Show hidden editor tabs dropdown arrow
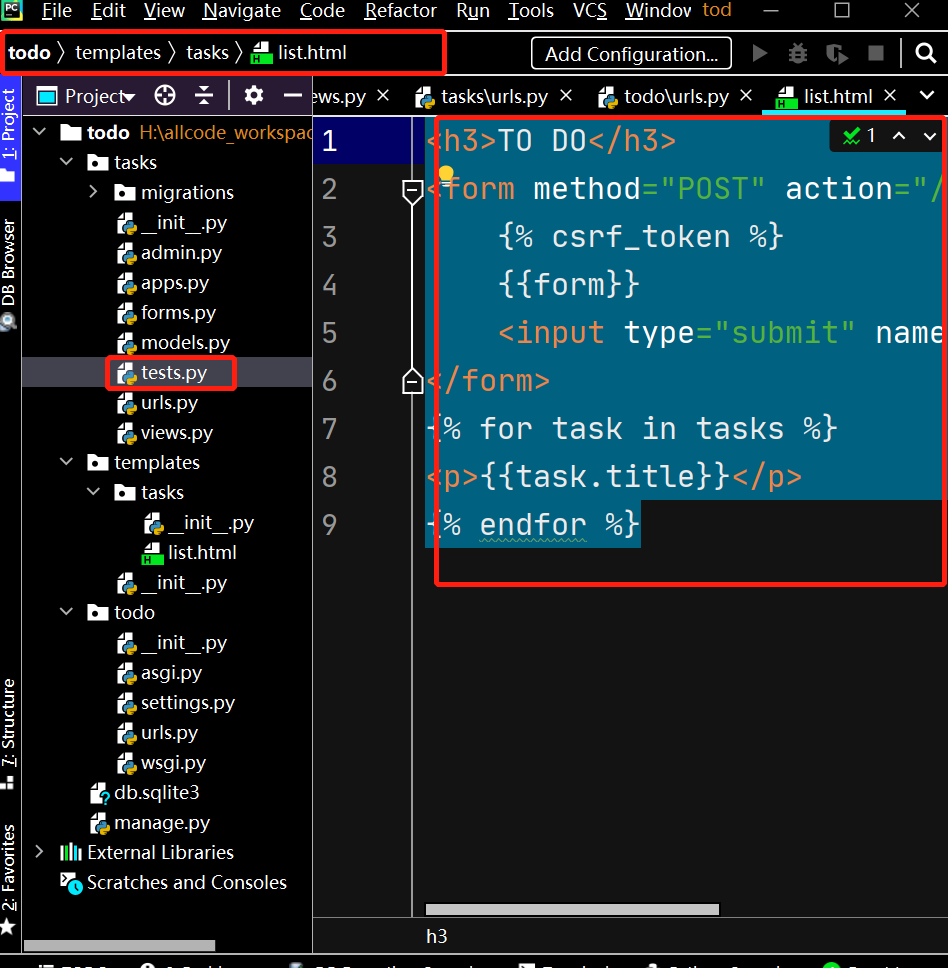 (x=927, y=96)
